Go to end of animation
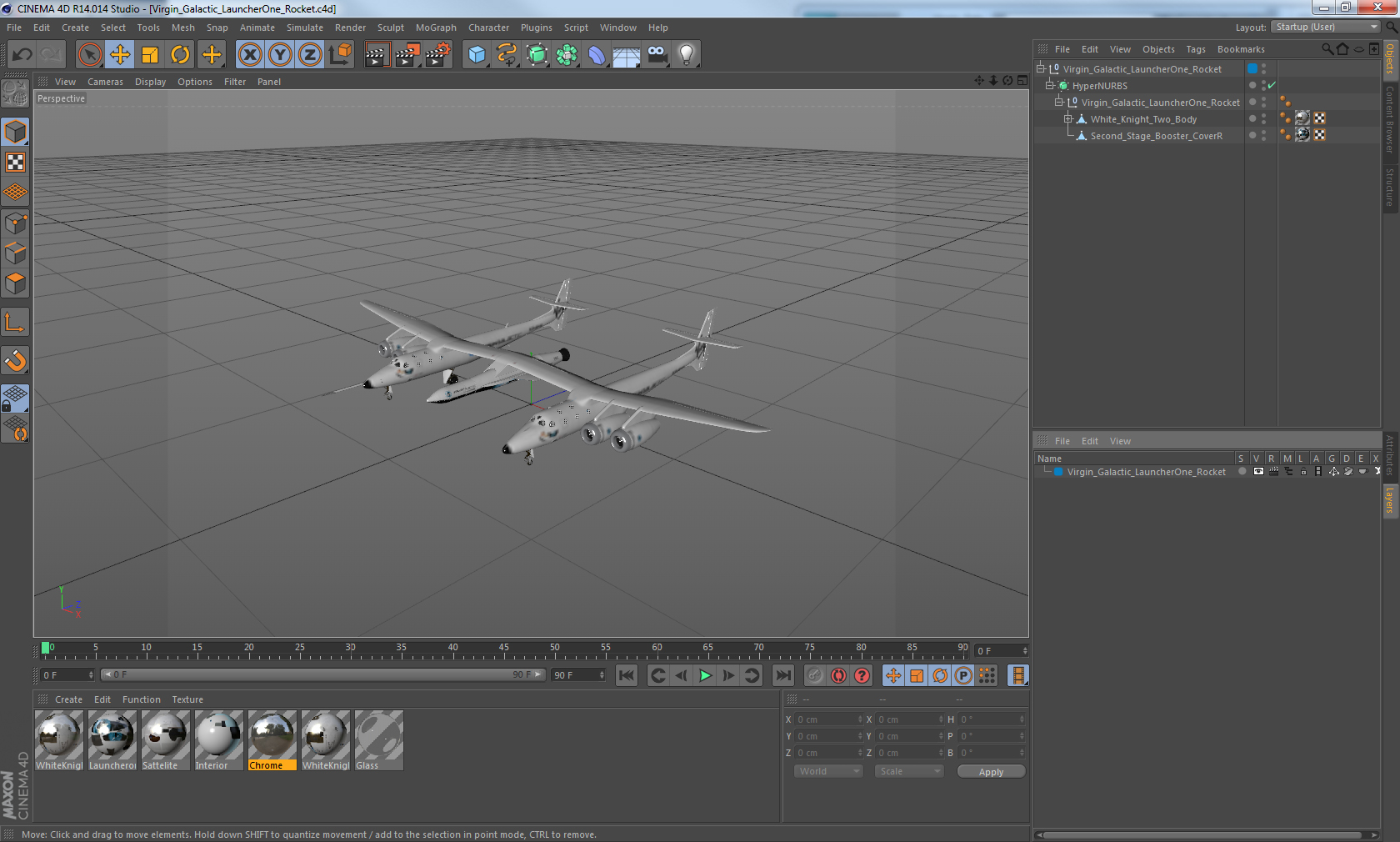Viewport: 1400px width, 842px height. pos(783,675)
